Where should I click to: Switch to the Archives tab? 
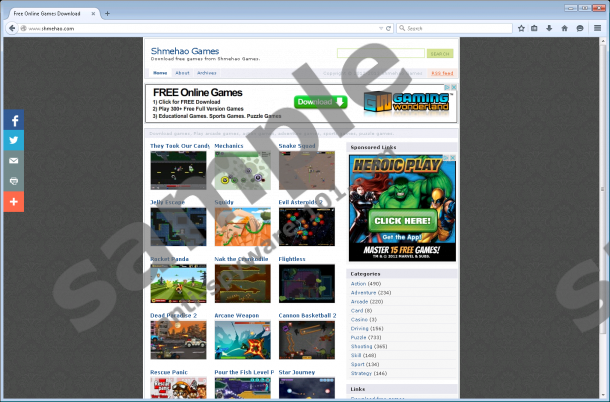pyautogui.click(x=207, y=73)
